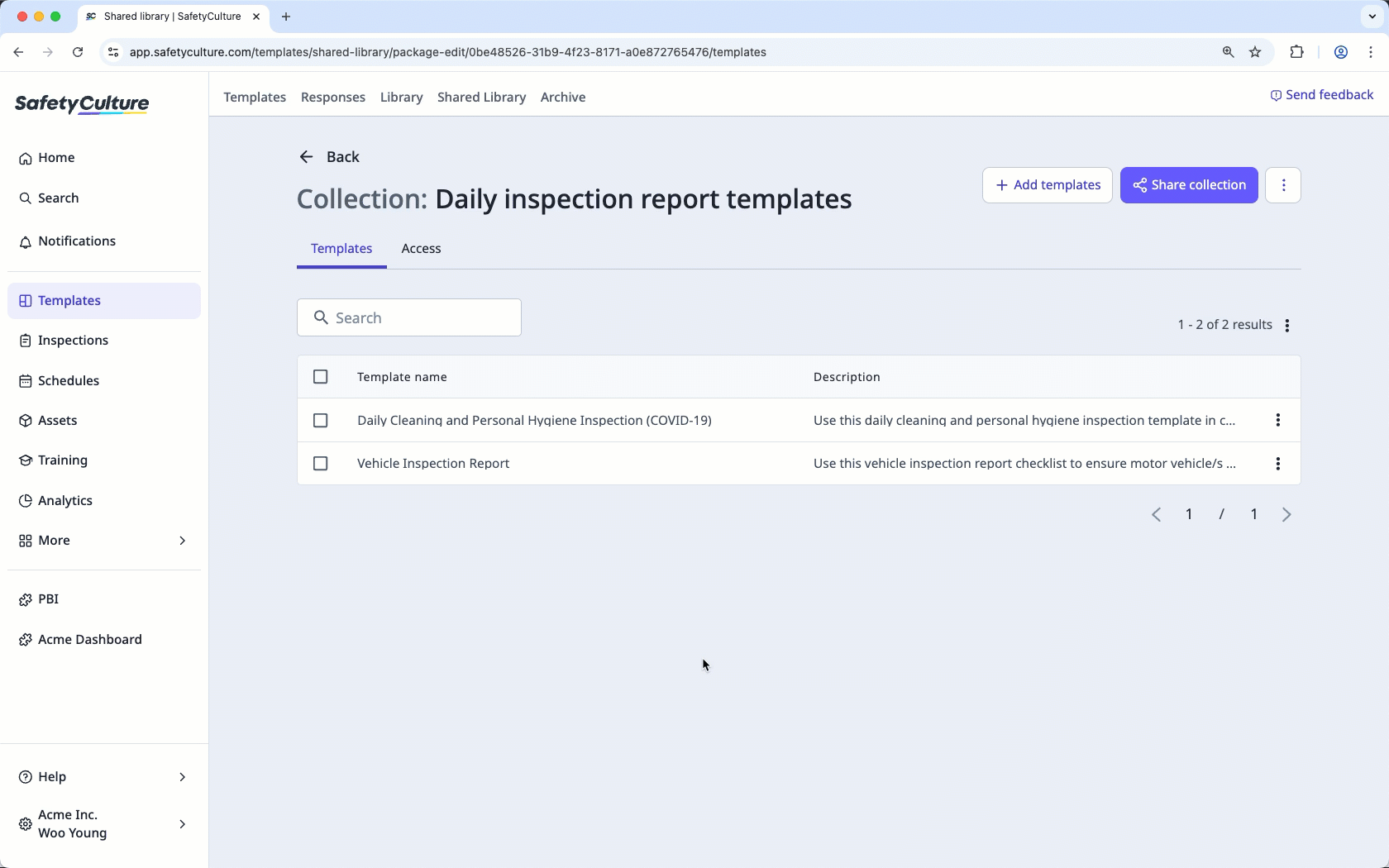
Task: Switch to the Access tab
Action: coord(421,249)
